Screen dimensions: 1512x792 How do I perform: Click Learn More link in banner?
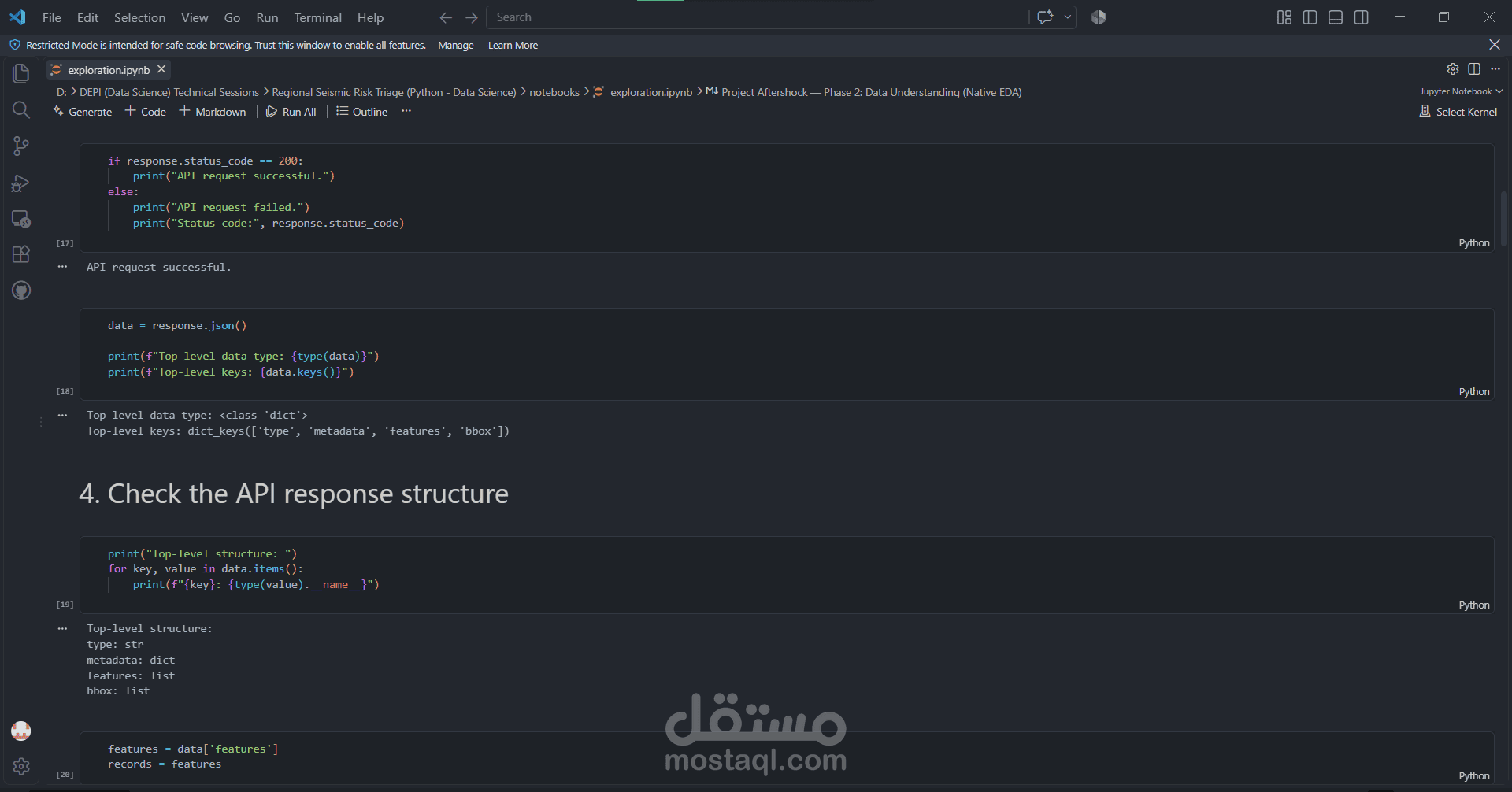point(513,46)
